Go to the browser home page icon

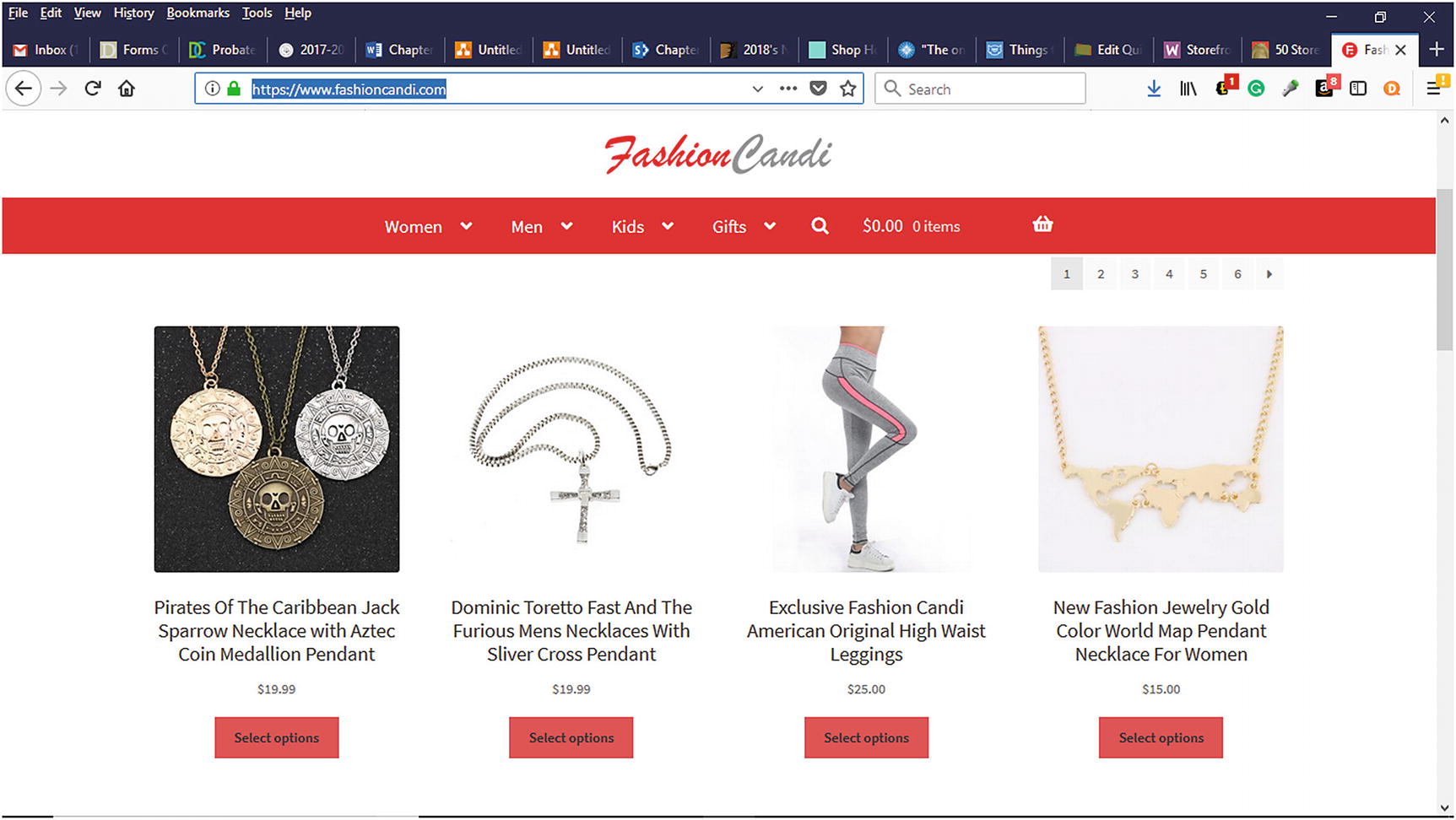pos(127,89)
